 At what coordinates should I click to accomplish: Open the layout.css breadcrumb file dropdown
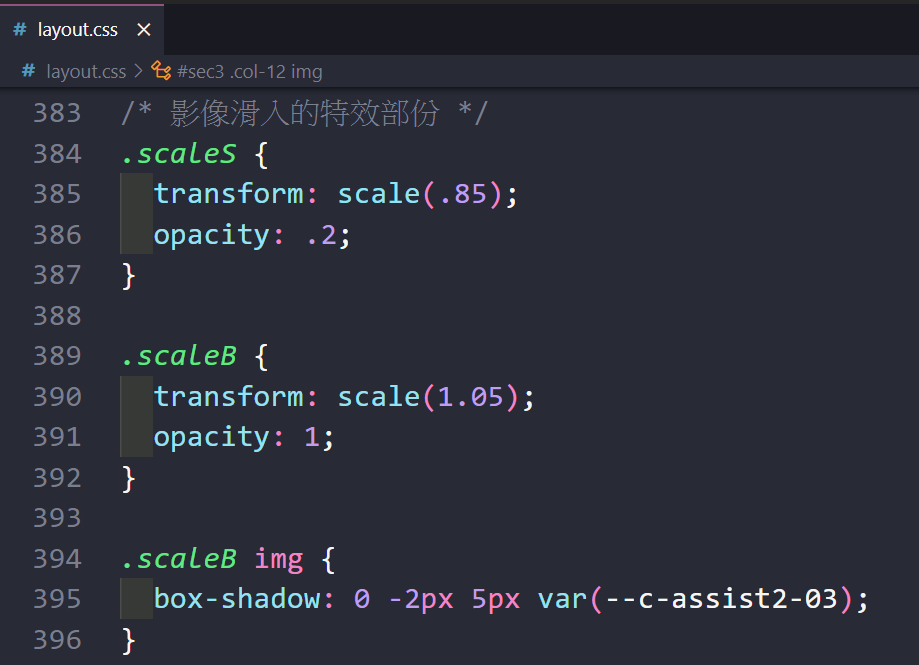pyautogui.click(x=85, y=71)
